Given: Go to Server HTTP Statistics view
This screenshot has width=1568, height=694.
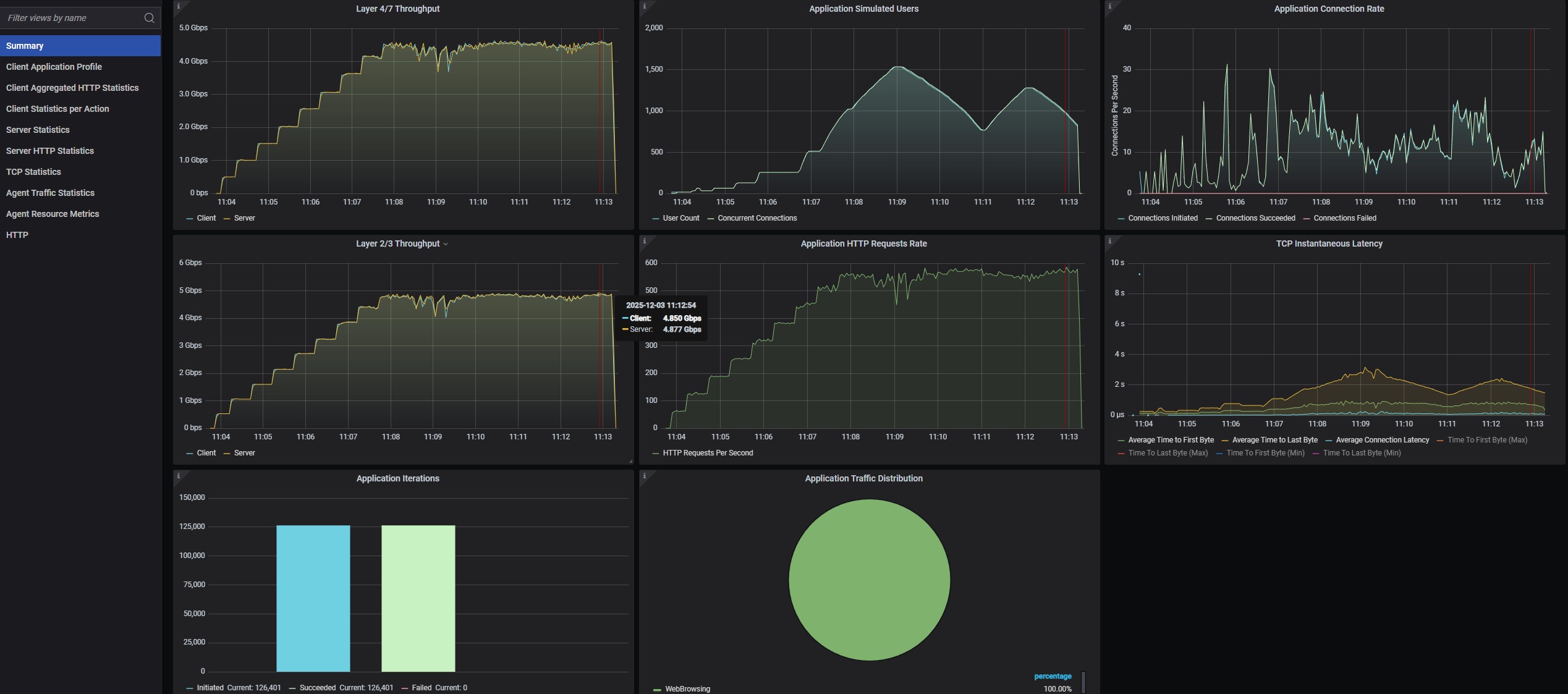Looking at the screenshot, I should pos(50,151).
